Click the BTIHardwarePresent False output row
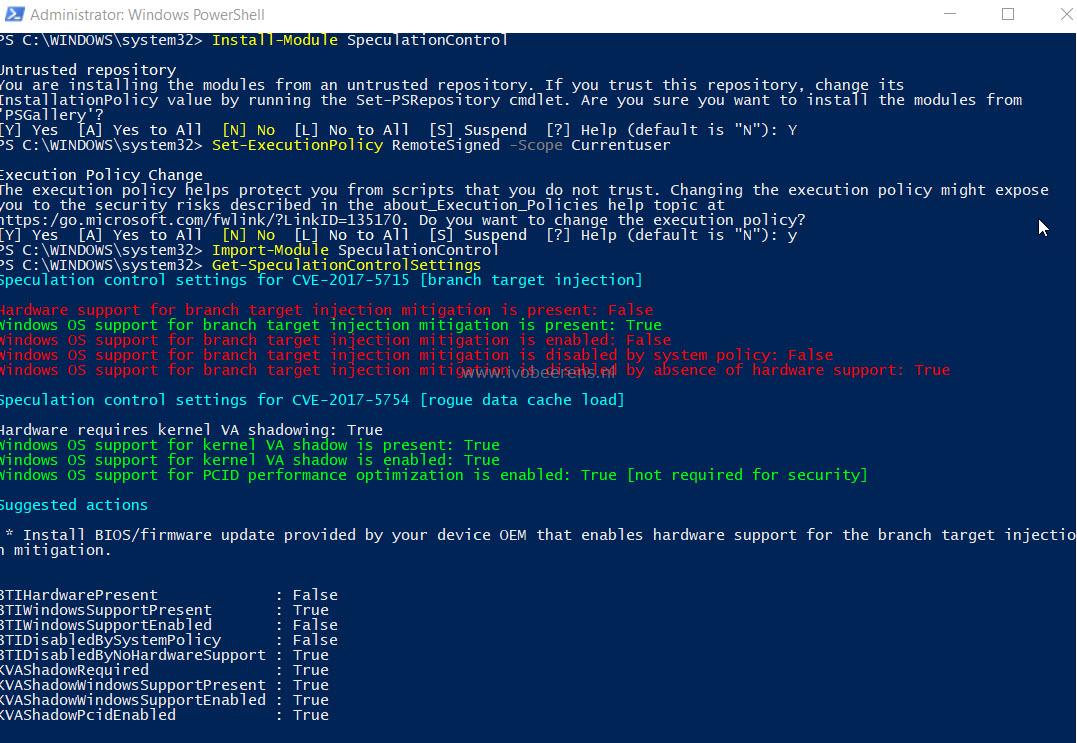The height and width of the screenshot is (743, 1077). (169, 595)
